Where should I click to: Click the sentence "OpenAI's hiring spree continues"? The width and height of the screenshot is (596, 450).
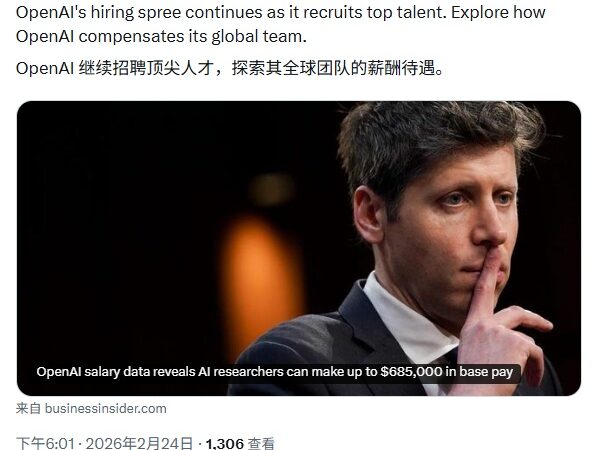[145, 13]
